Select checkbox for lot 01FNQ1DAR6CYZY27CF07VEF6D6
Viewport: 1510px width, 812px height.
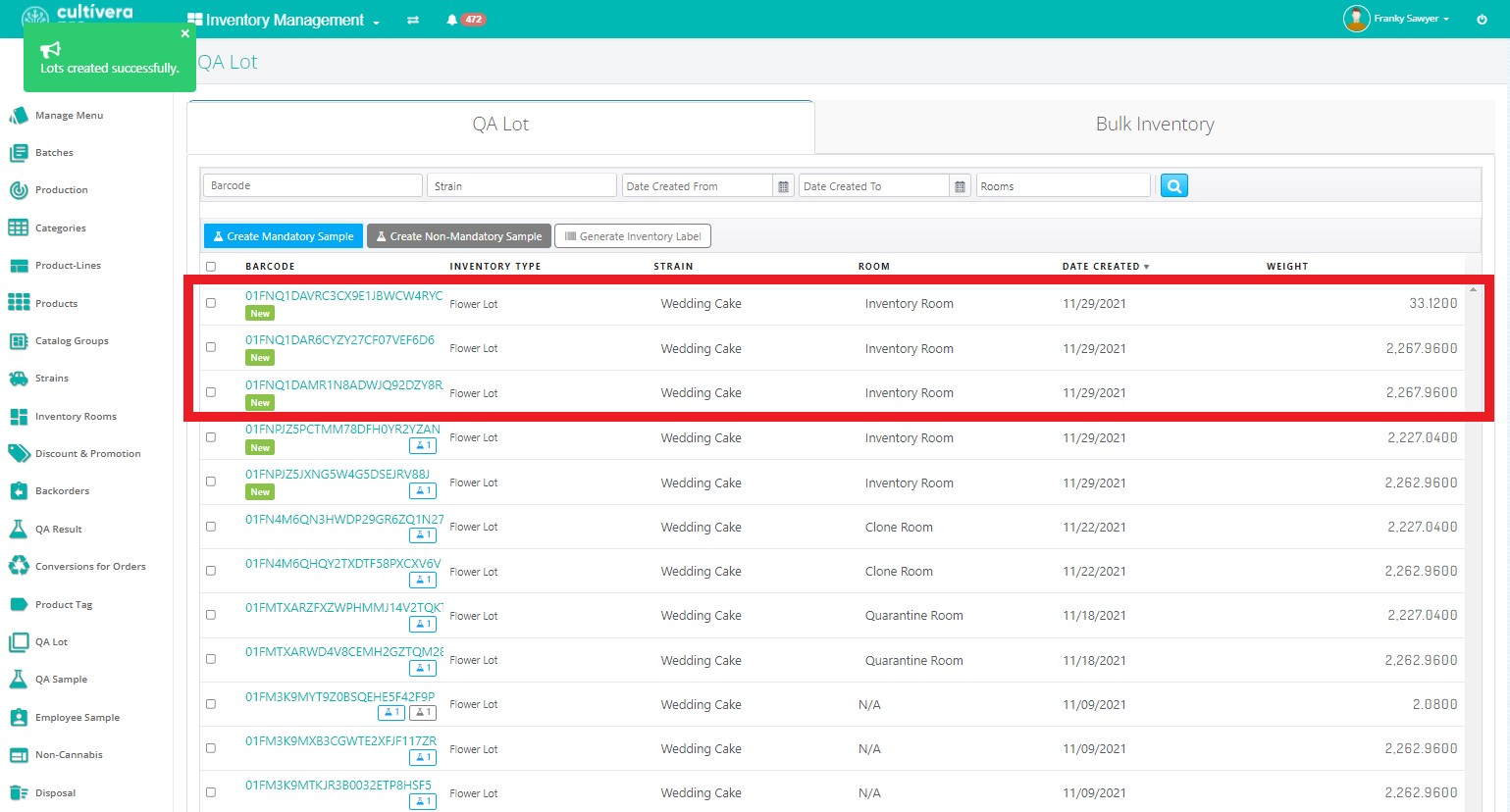pos(211,347)
